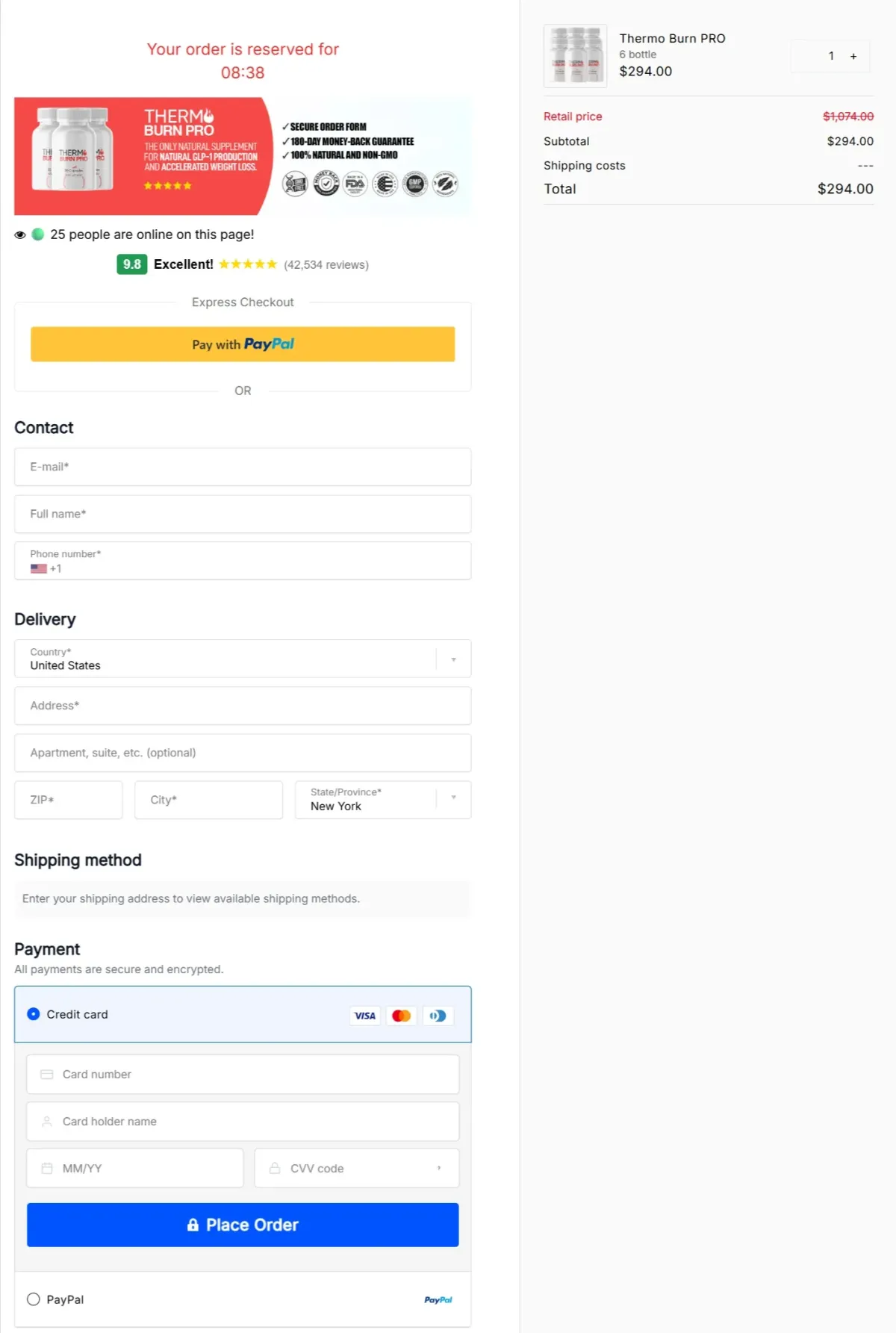This screenshot has width=896, height=1333.
Task: Select the Credit card payment option
Action: 33,1014
